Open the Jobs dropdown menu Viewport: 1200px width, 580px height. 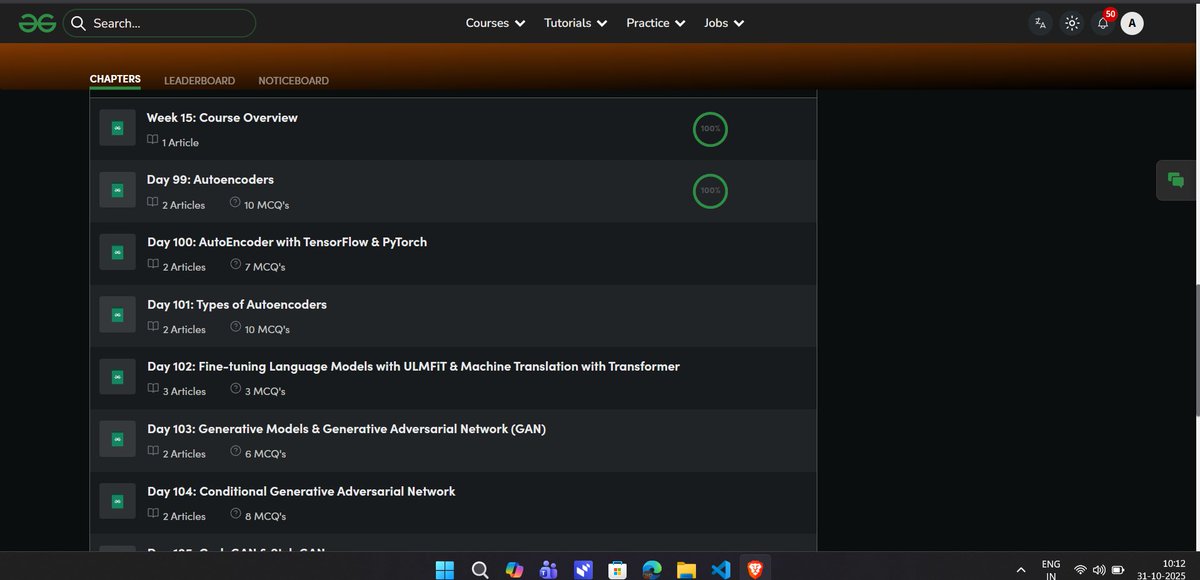tap(724, 23)
